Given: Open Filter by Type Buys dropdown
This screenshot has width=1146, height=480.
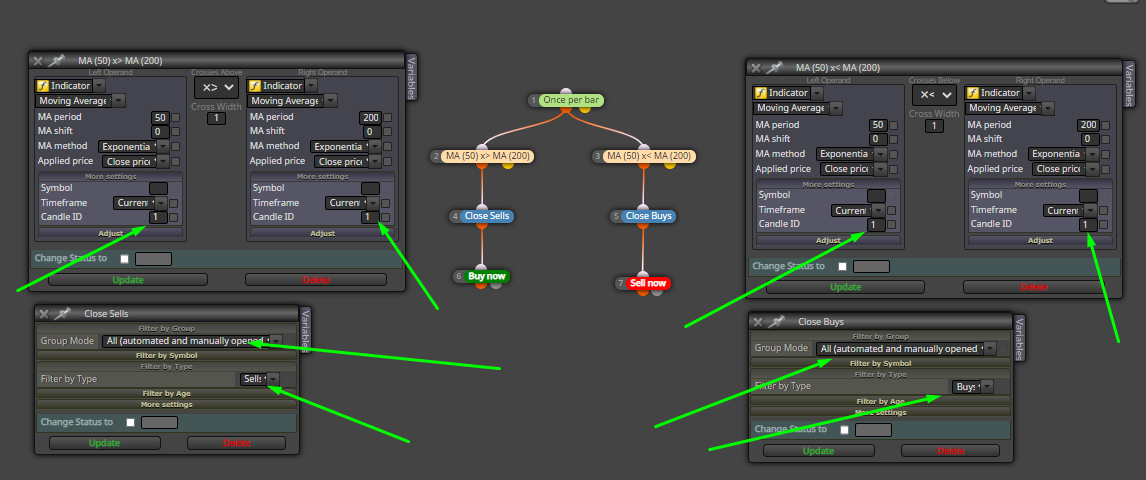Looking at the screenshot, I should (x=972, y=386).
